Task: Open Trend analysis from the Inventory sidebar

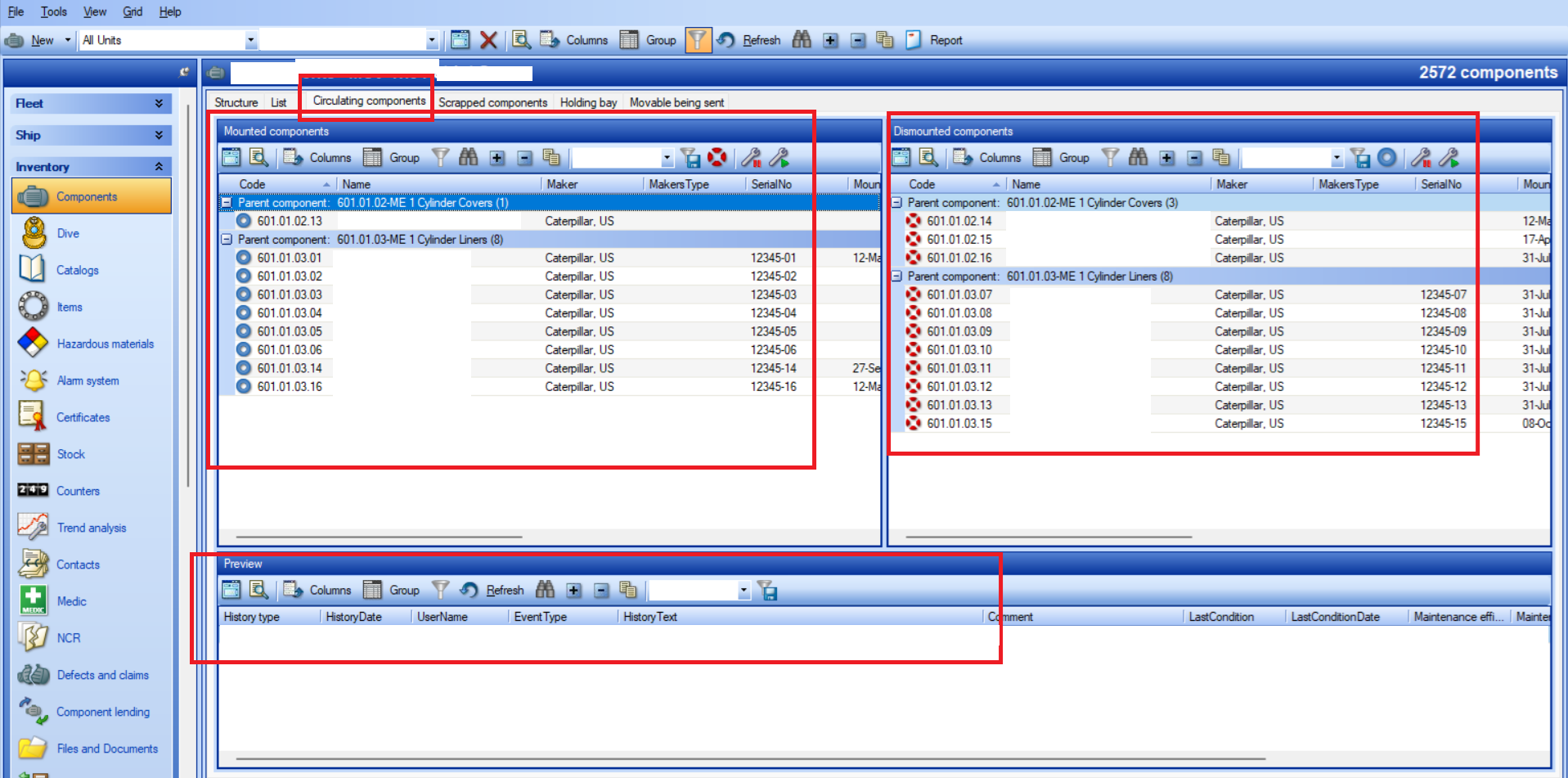Action: (x=91, y=528)
